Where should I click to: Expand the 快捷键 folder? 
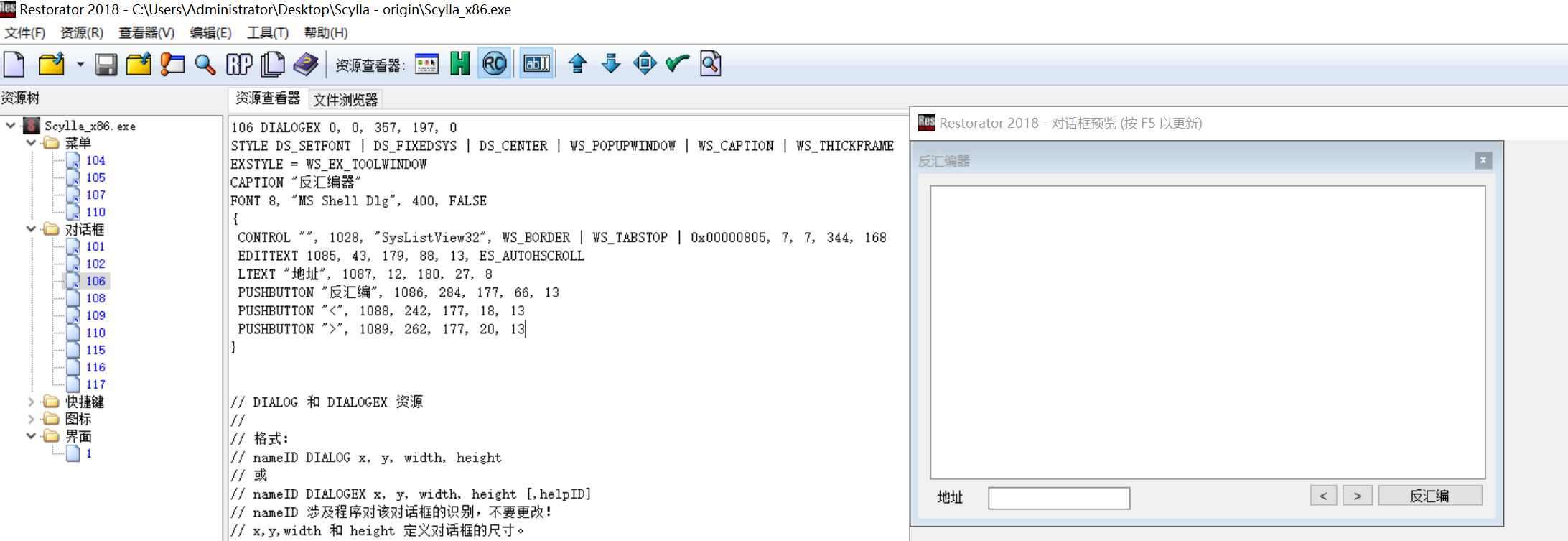[x=31, y=402]
